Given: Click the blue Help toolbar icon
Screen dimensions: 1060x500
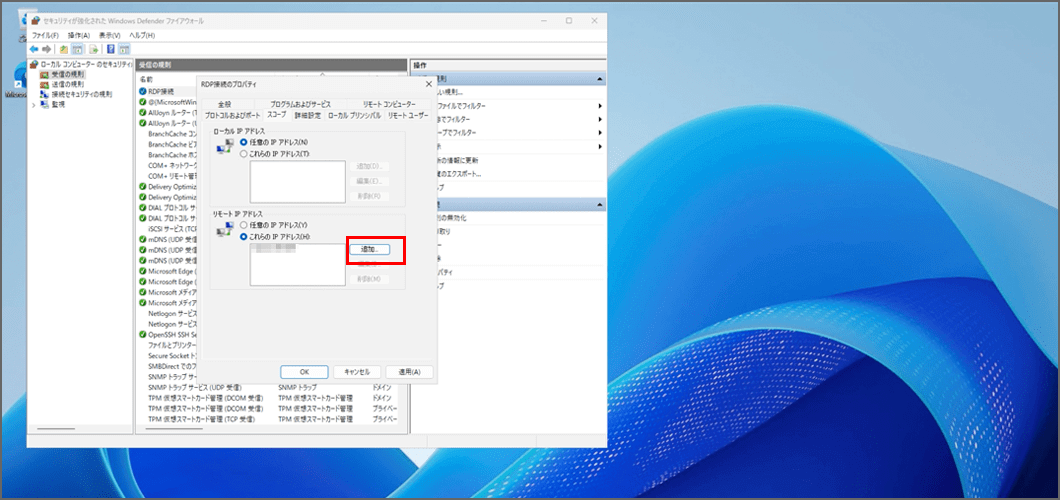Looking at the screenshot, I should tap(110, 48).
